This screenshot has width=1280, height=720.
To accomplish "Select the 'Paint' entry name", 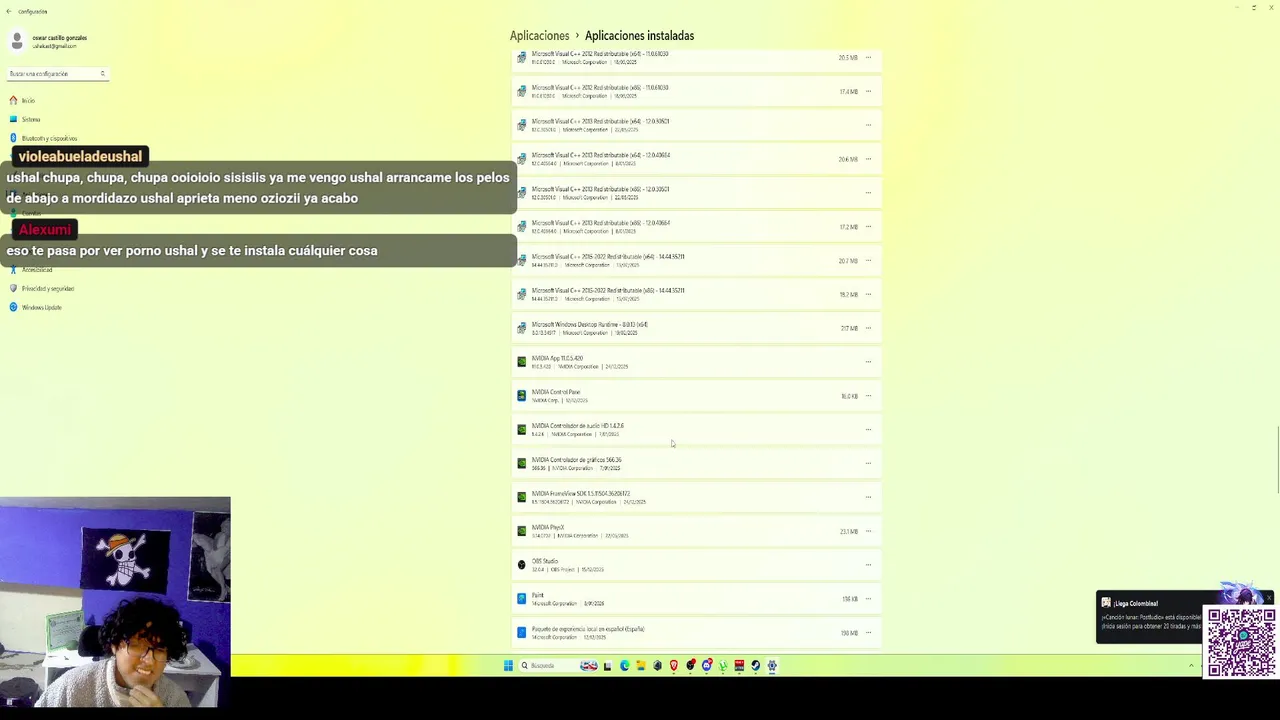I will click(x=538, y=595).
